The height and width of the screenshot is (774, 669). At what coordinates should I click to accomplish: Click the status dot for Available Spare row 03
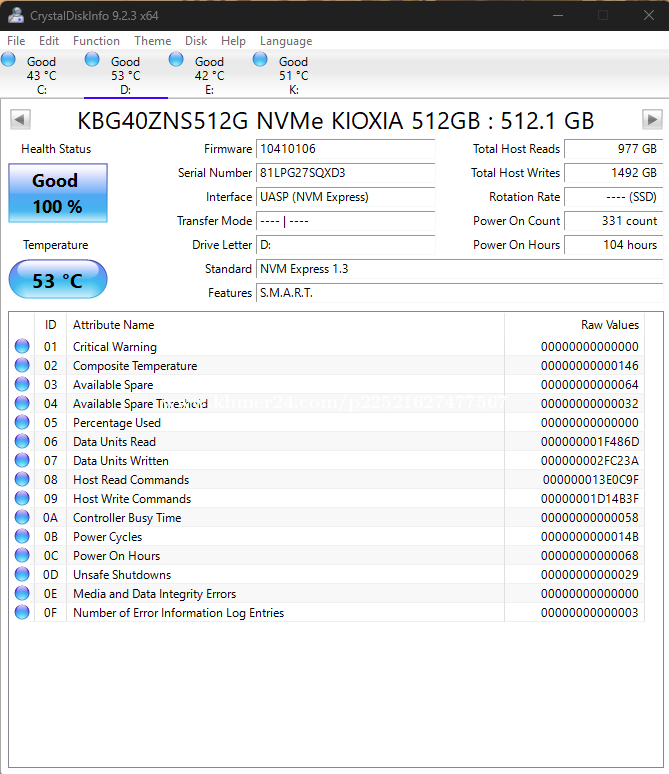(22, 384)
